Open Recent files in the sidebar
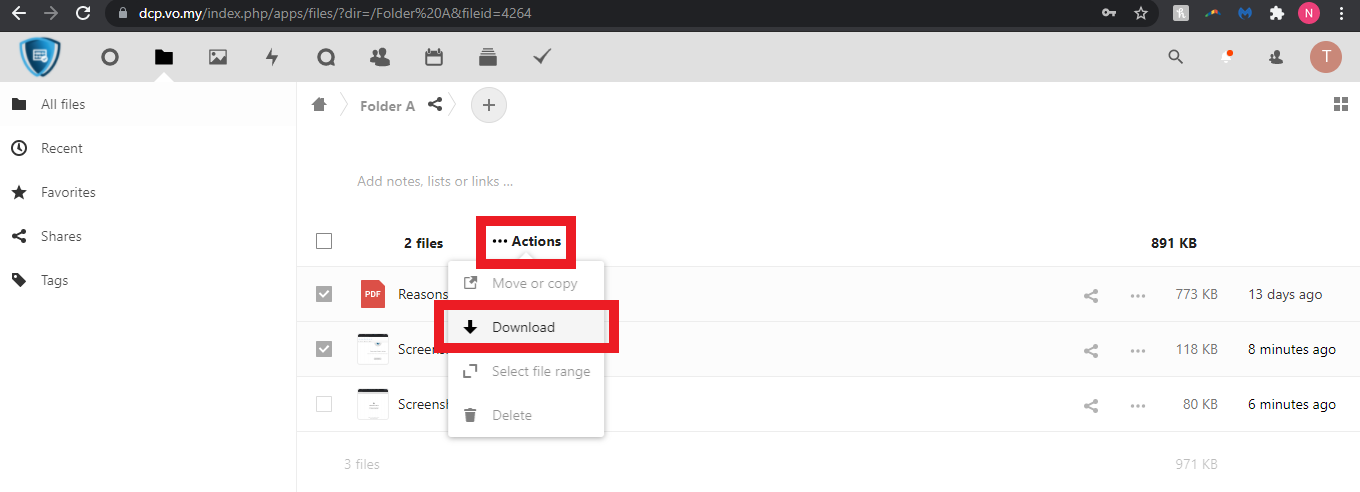Screen dimensions: 1360x492 (61, 148)
